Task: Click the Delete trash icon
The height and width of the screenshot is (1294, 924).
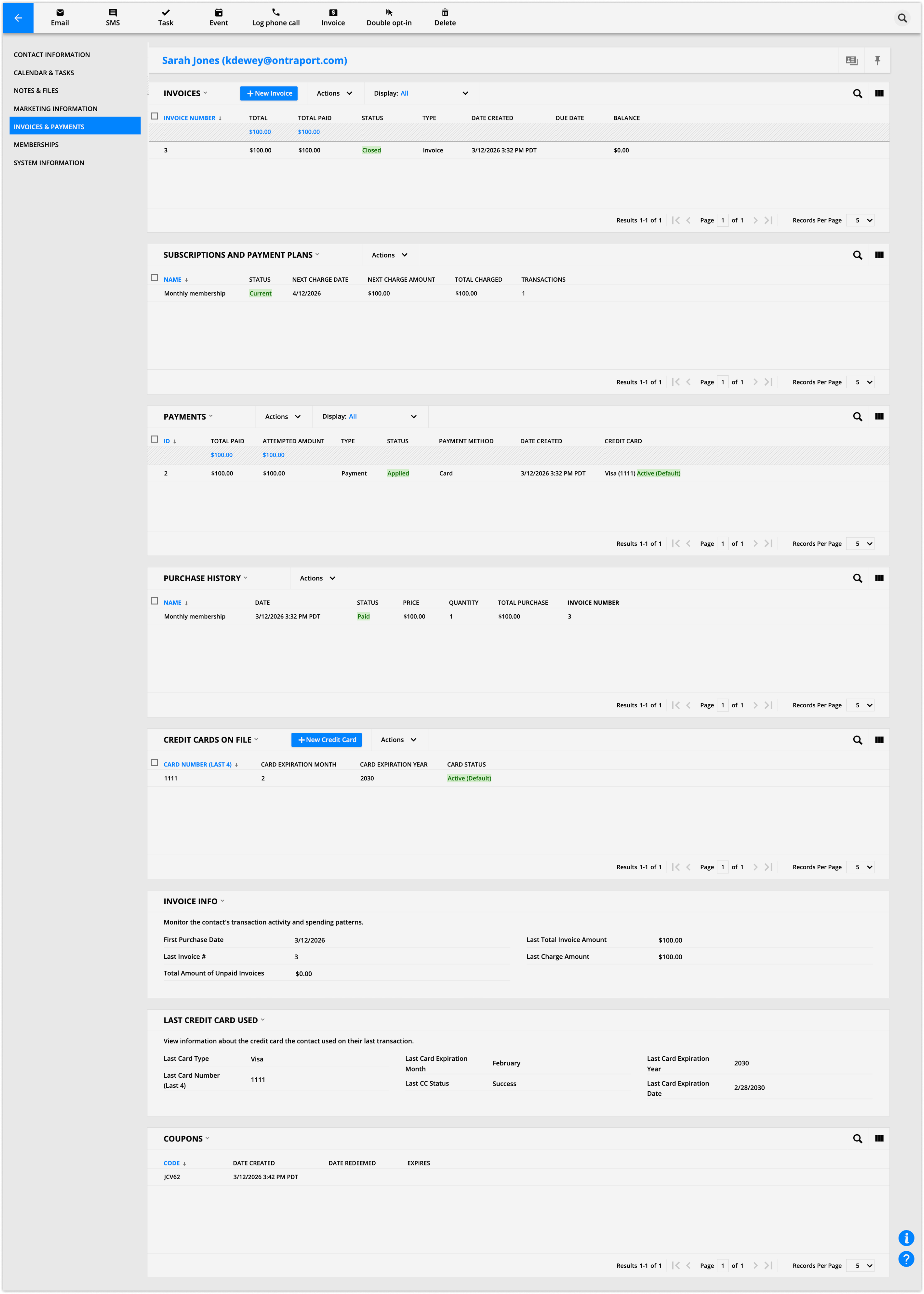Action: point(445,13)
